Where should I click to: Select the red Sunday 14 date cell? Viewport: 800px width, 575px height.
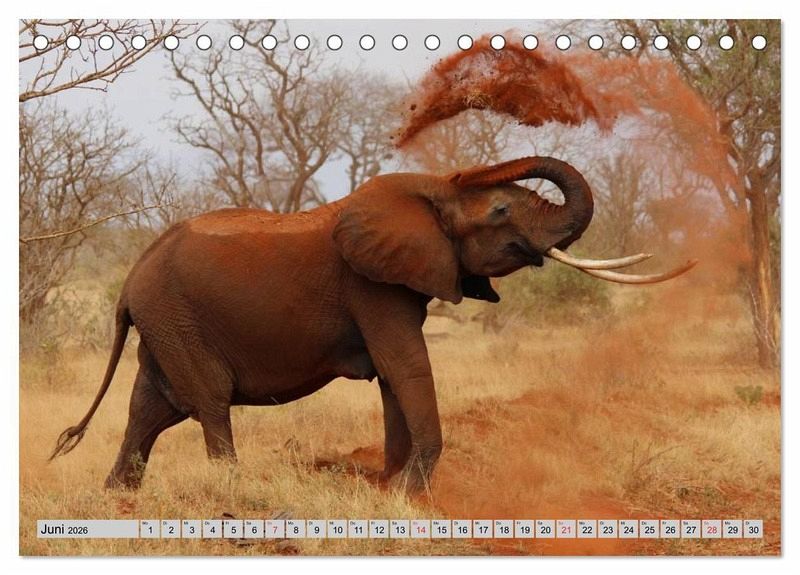click(420, 529)
